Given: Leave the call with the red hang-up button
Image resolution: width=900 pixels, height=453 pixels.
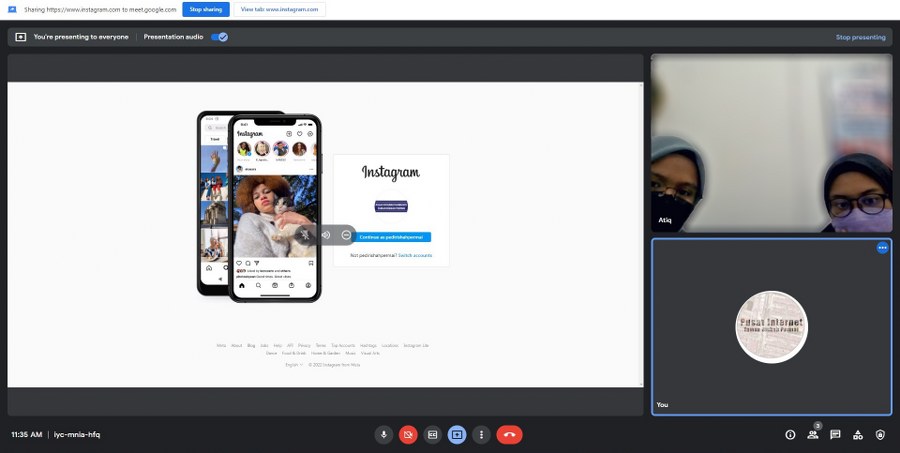Looking at the screenshot, I should (509, 435).
